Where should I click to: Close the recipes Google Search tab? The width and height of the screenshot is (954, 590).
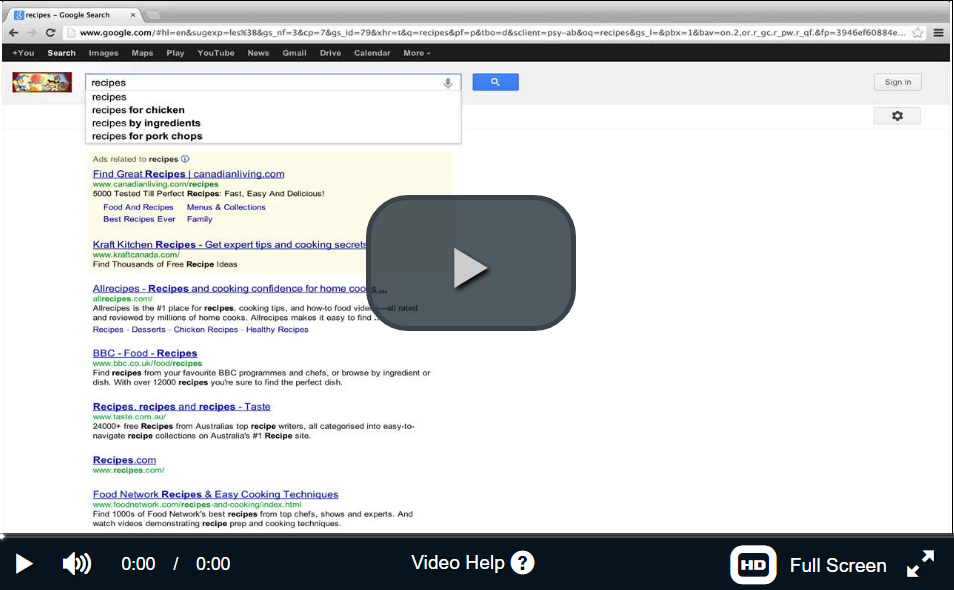click(133, 15)
